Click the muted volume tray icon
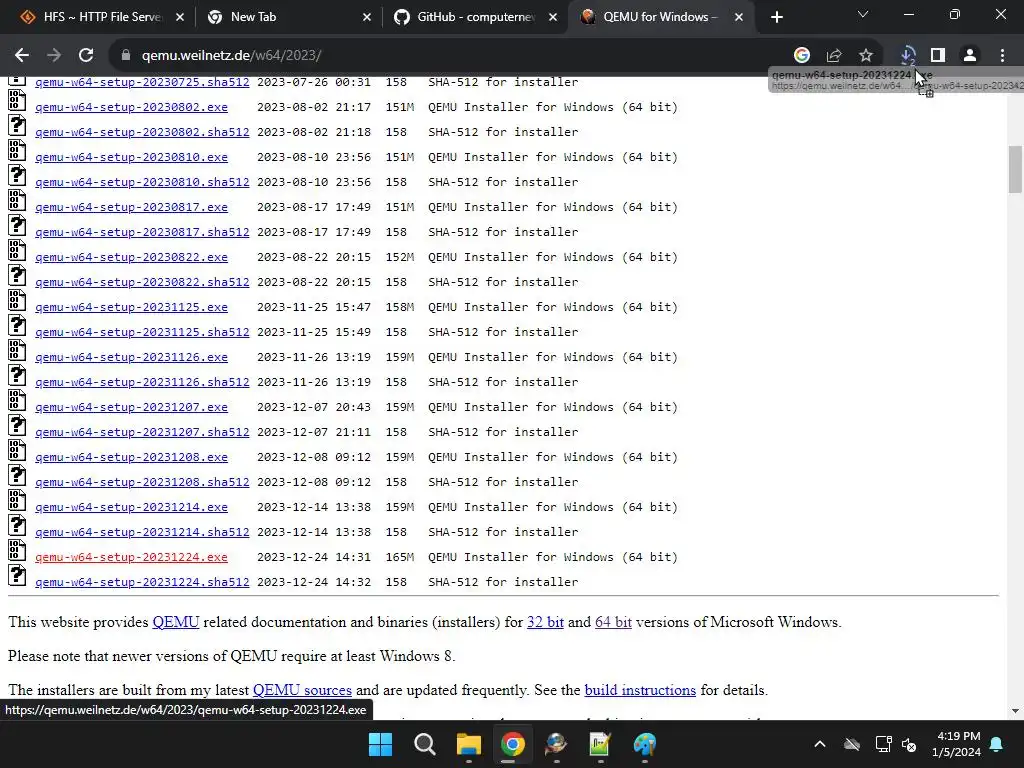Image resolution: width=1024 pixels, height=768 pixels. tap(908, 744)
